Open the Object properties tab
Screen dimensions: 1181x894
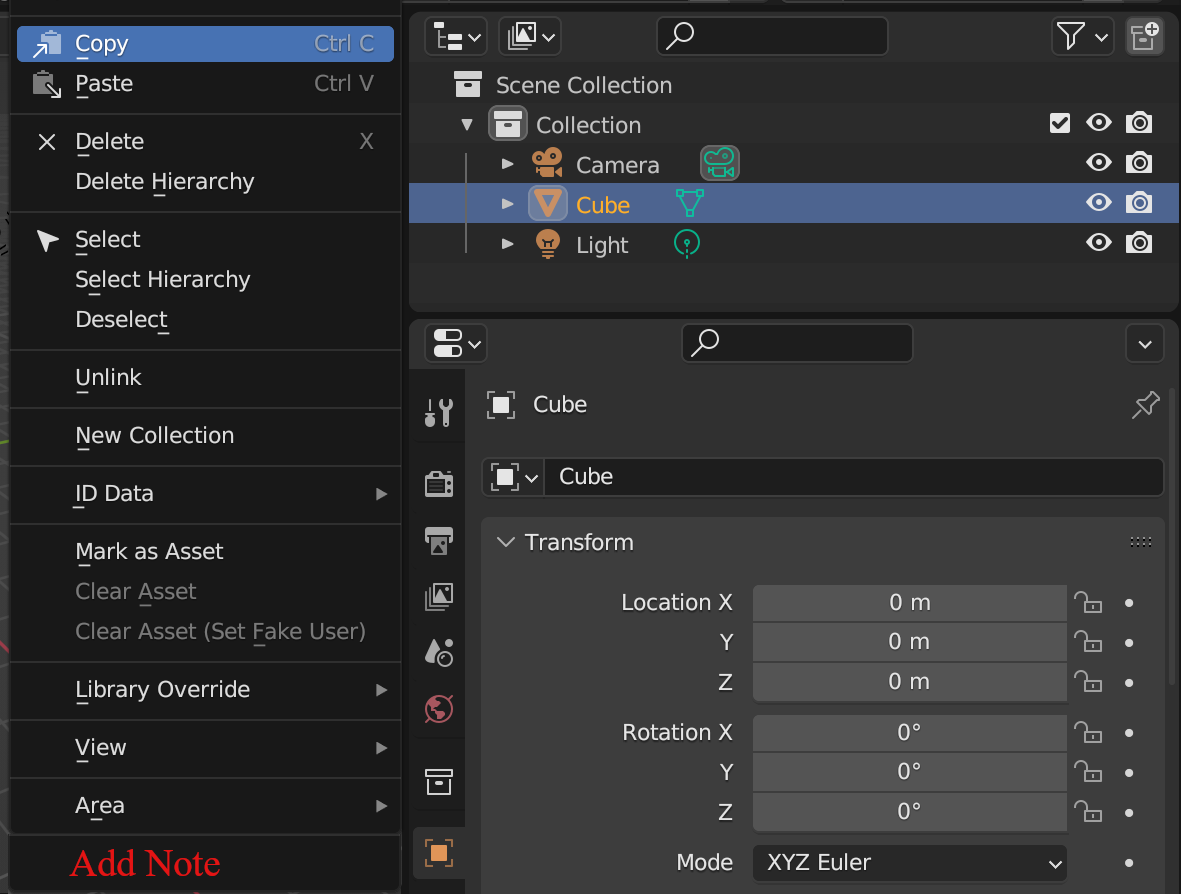click(x=438, y=853)
